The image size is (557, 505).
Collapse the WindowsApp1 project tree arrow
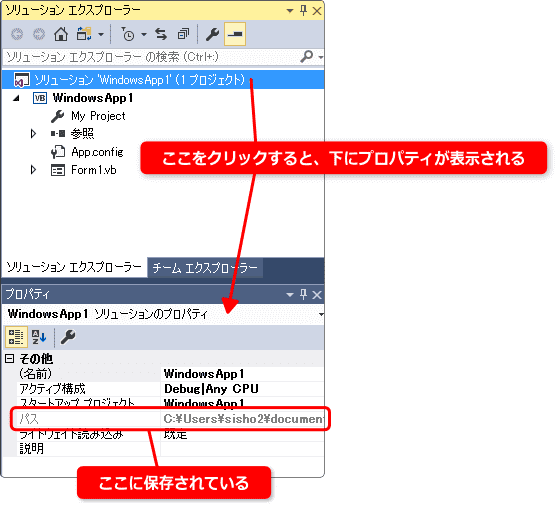coord(16,98)
